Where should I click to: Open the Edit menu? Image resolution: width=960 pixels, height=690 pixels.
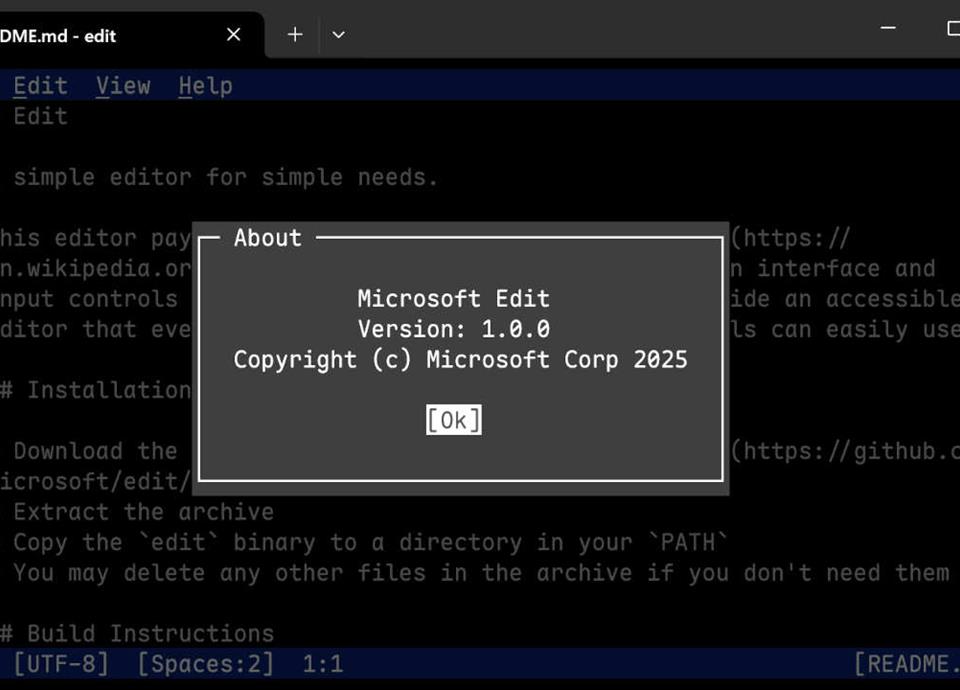click(40, 86)
